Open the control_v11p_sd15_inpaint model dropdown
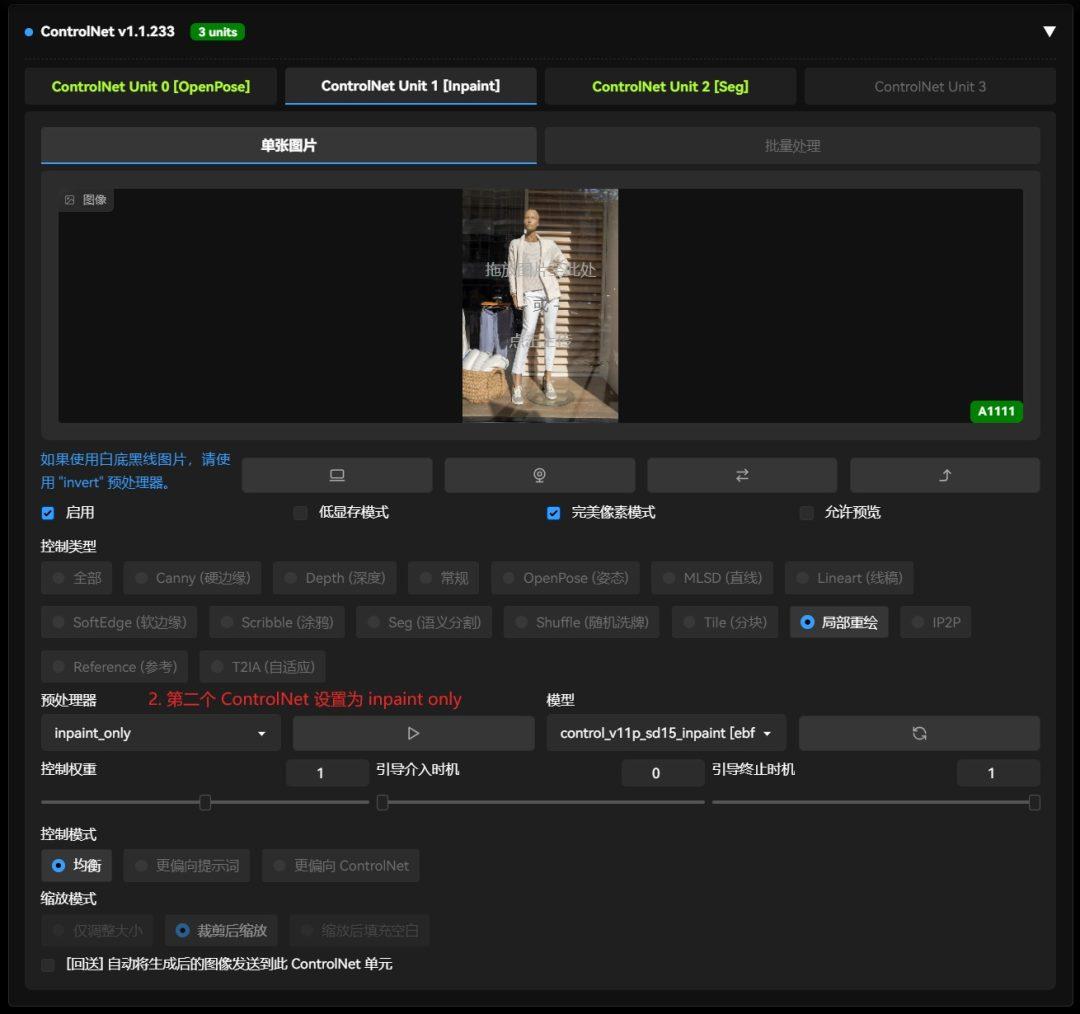1080x1014 pixels. (666, 733)
